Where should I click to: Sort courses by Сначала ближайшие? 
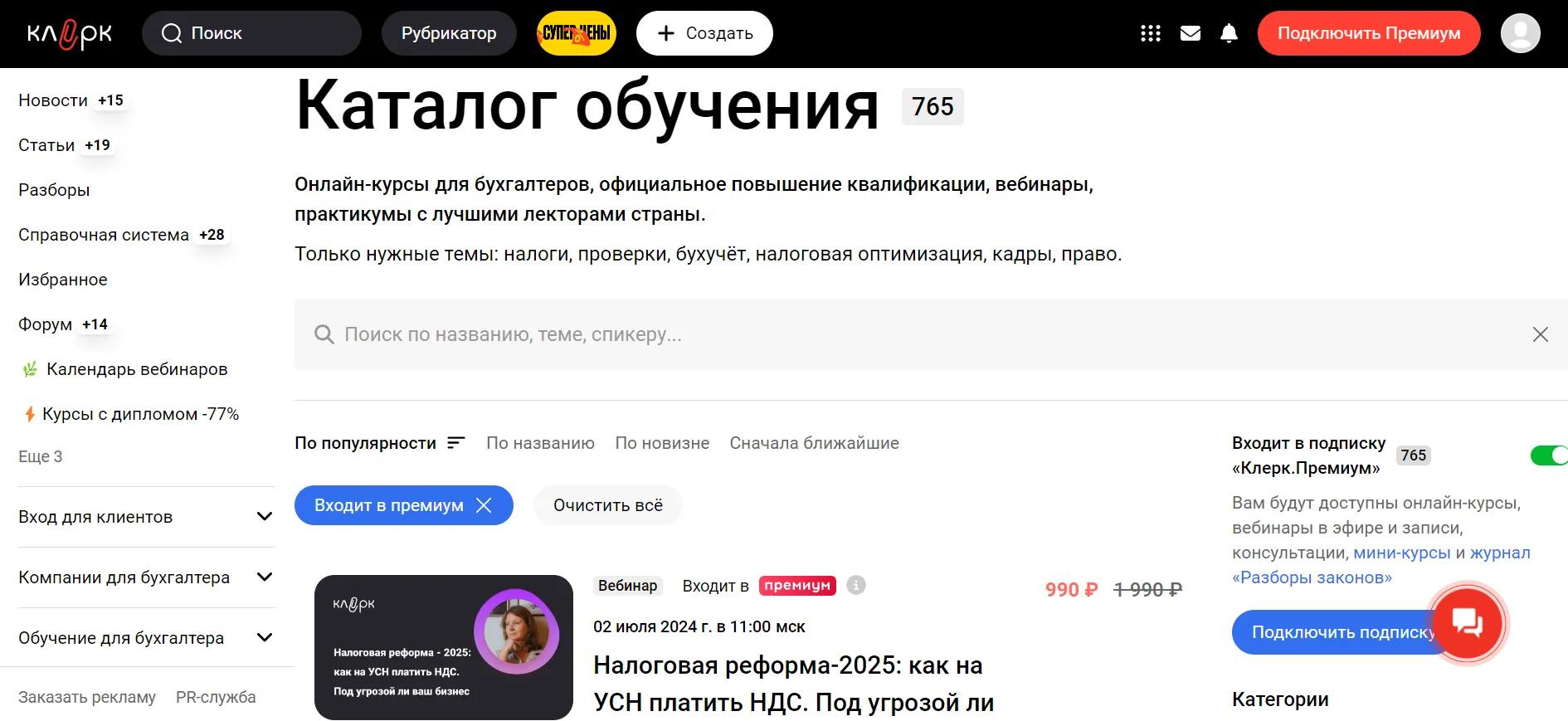pos(814,443)
